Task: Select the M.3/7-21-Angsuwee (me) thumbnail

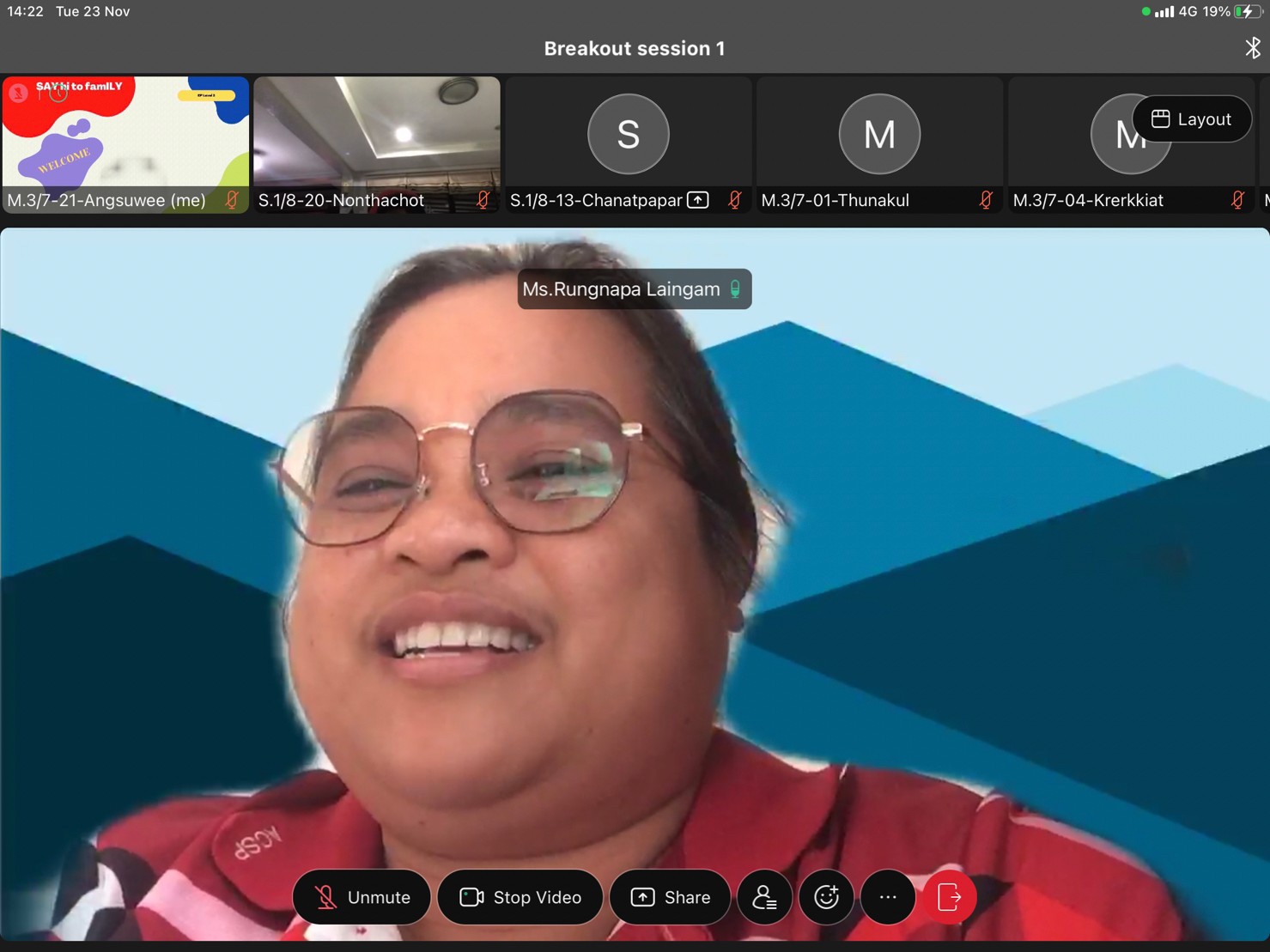Action: tap(125, 144)
